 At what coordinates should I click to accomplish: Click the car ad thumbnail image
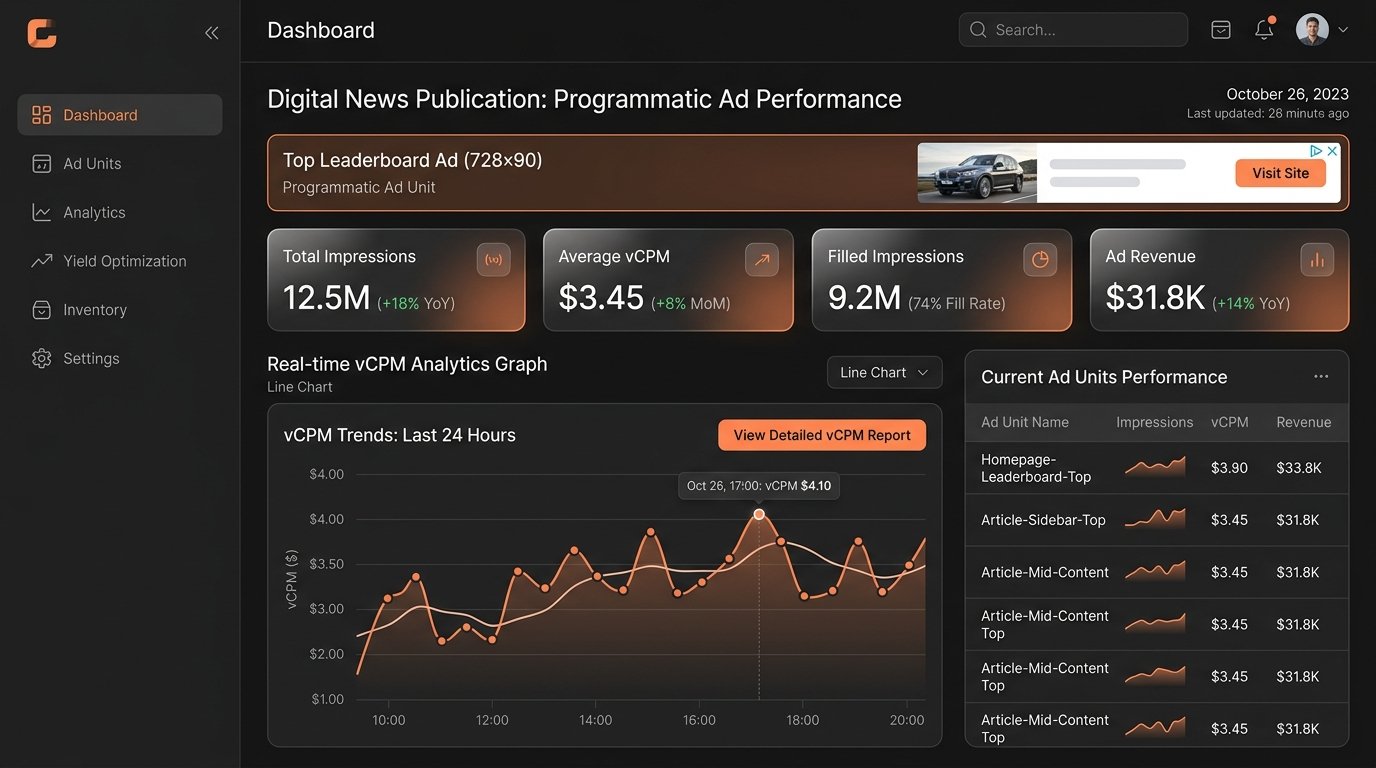point(977,173)
